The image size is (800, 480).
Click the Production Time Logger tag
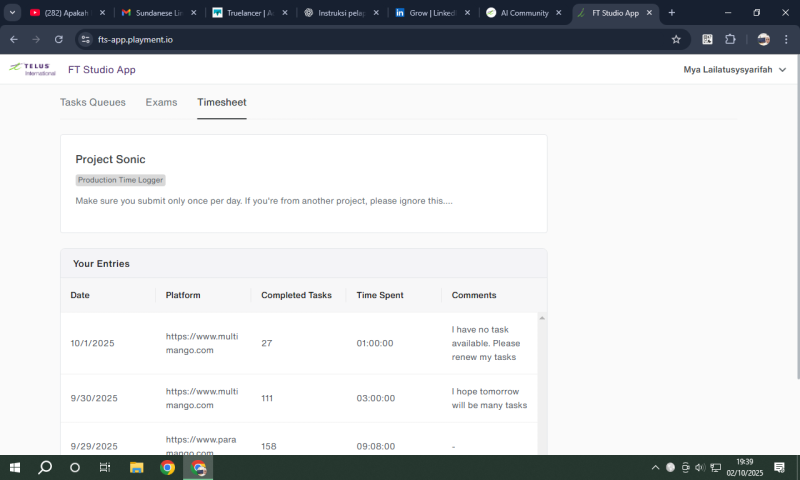(x=121, y=180)
